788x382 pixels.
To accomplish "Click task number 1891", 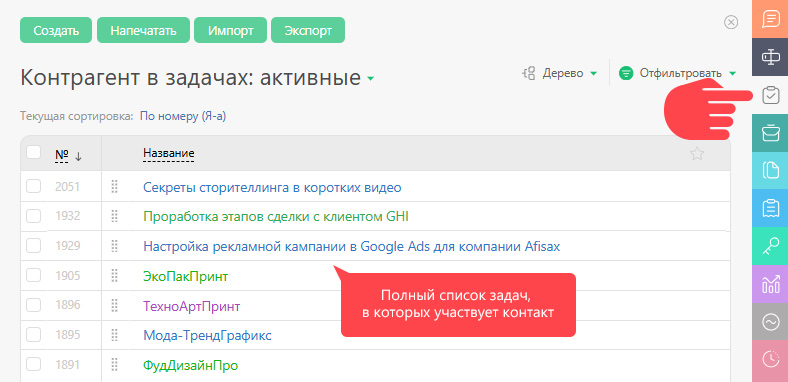I will click(67, 365).
